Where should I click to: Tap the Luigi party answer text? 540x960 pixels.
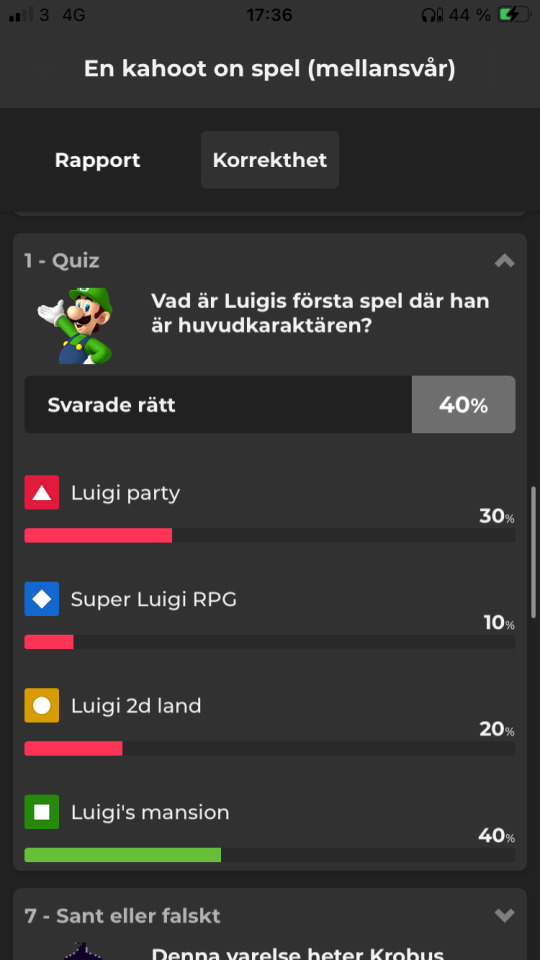click(126, 493)
